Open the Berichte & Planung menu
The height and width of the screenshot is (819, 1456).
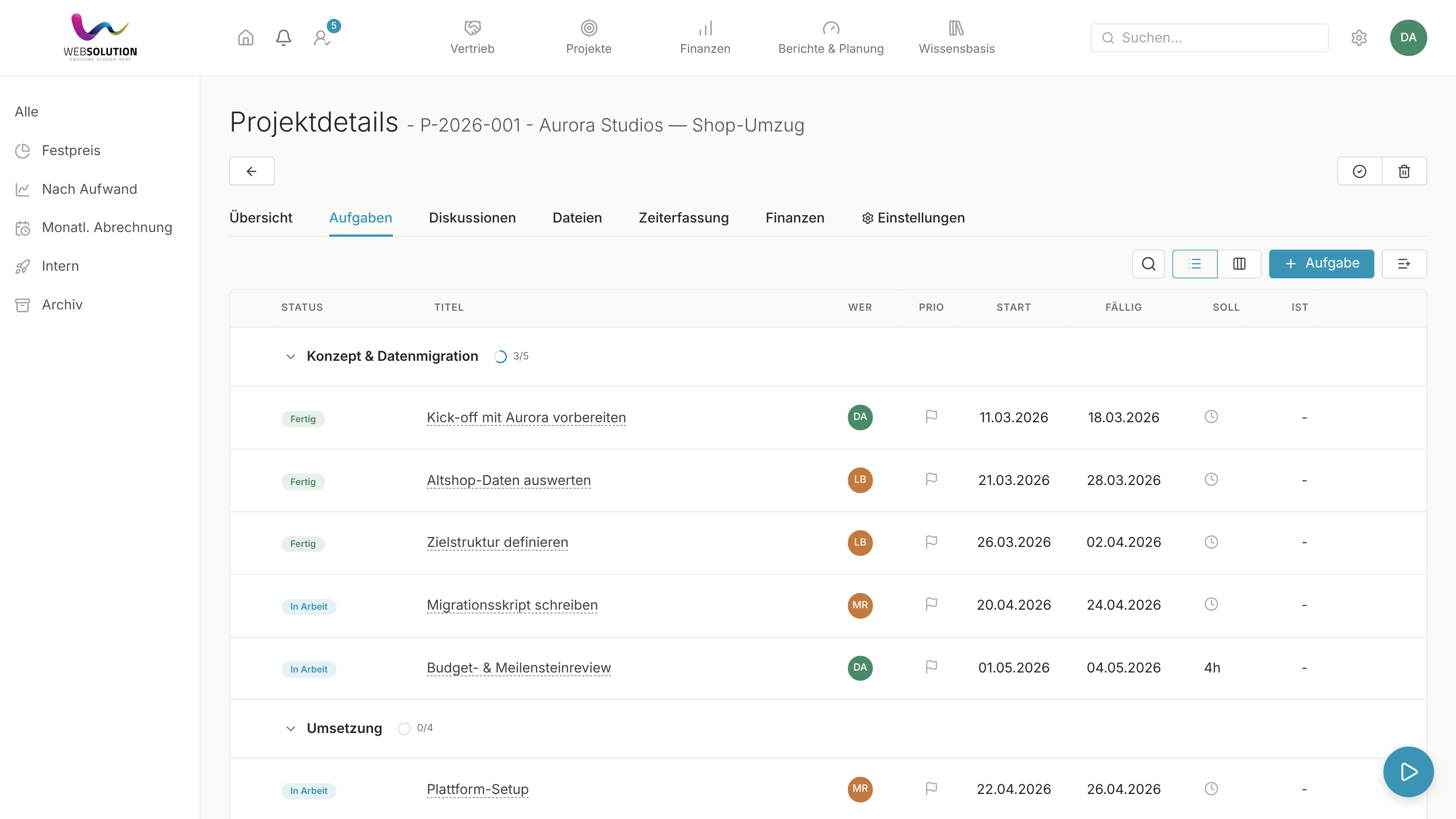pos(830,38)
